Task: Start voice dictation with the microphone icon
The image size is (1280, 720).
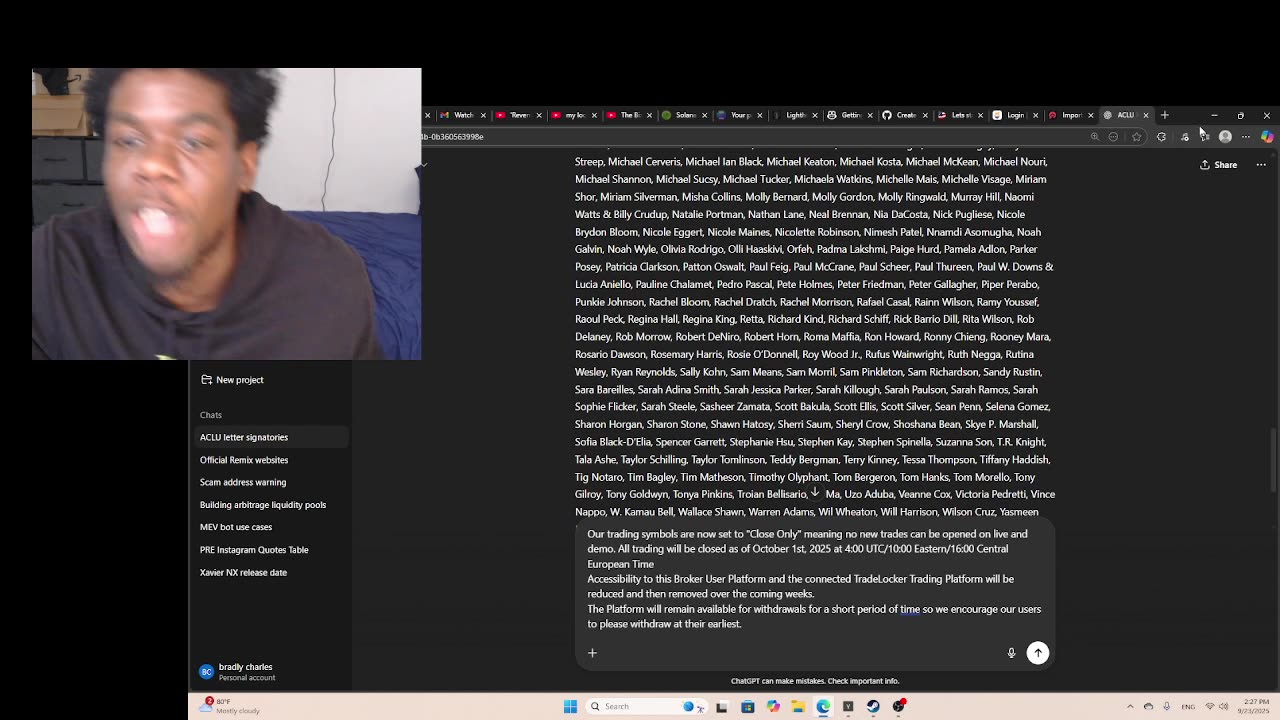Action: click(x=1011, y=653)
